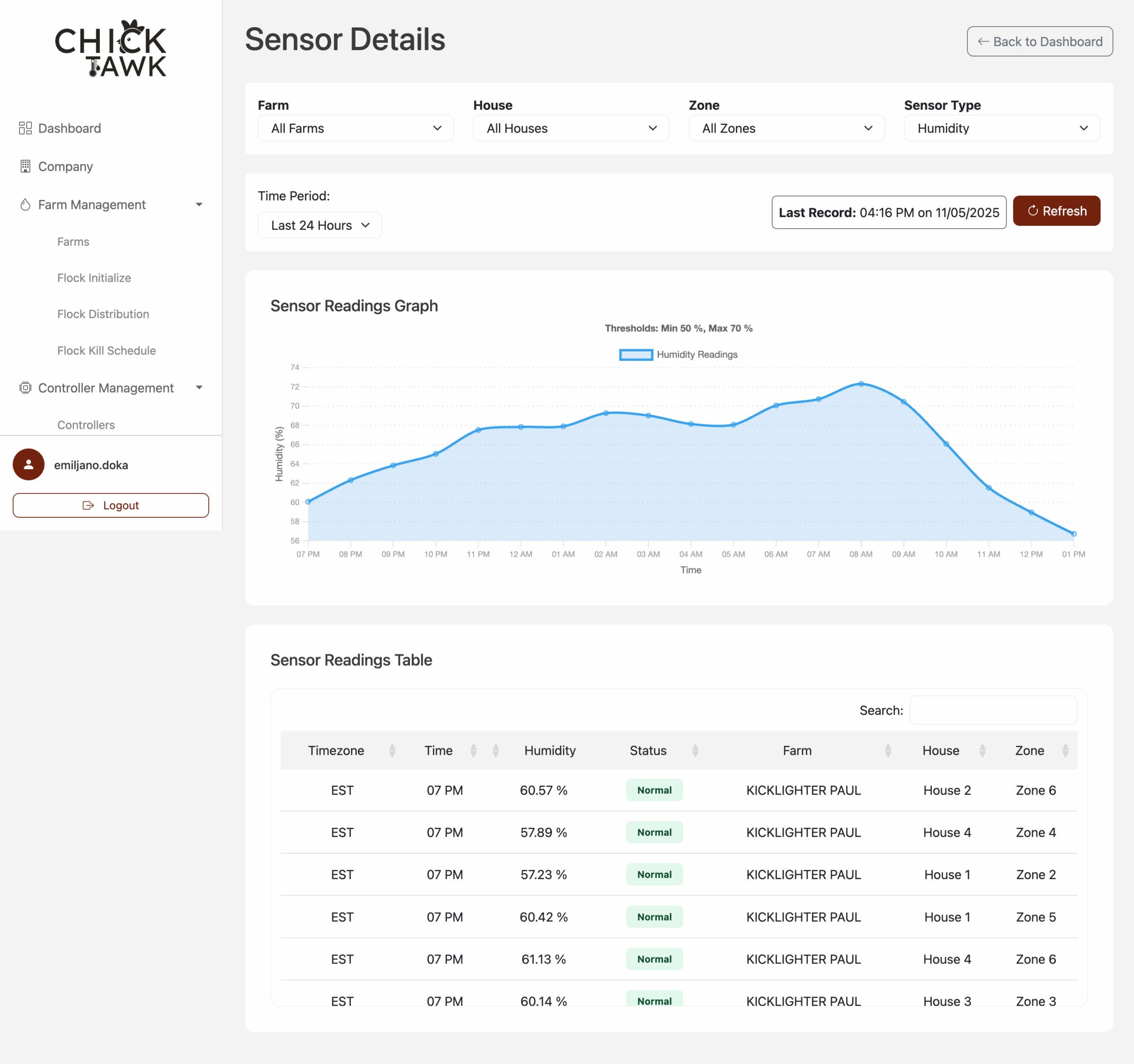Click the 08 AM peak data point

(861, 384)
